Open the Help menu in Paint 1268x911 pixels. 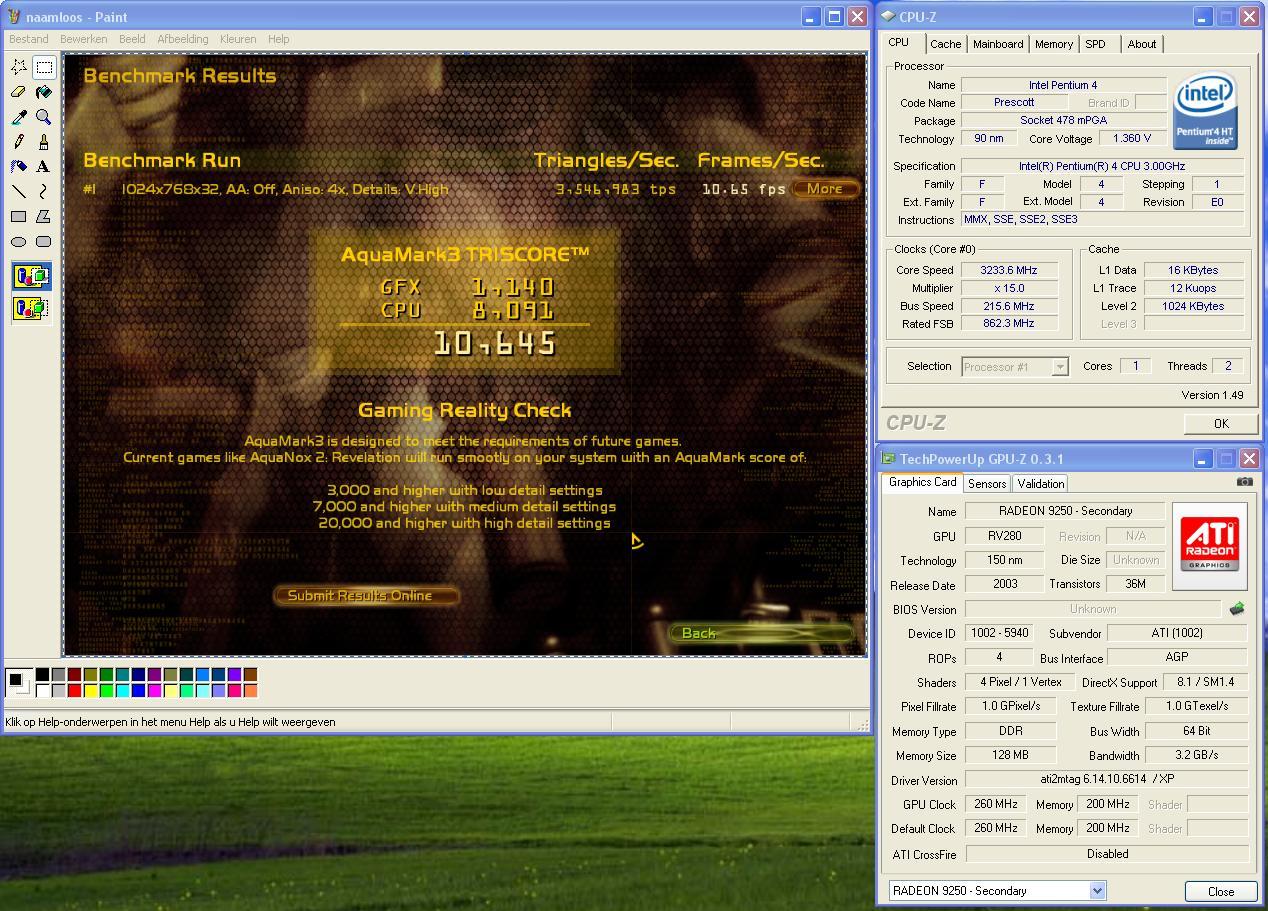point(279,39)
